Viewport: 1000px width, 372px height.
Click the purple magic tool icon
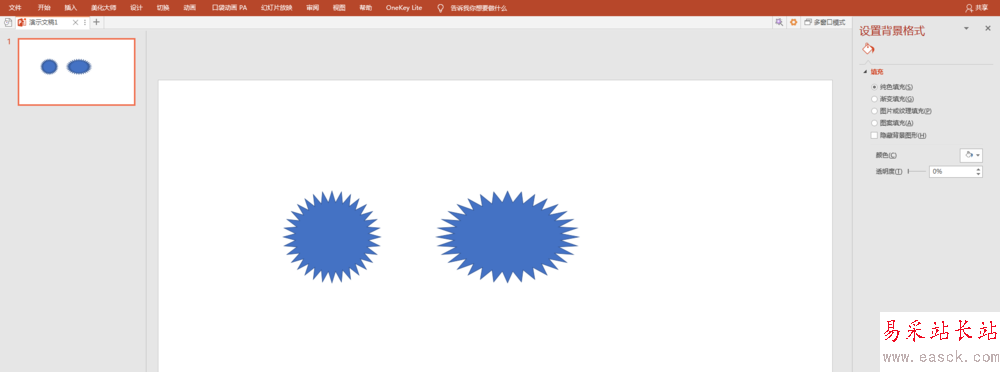[x=779, y=22]
